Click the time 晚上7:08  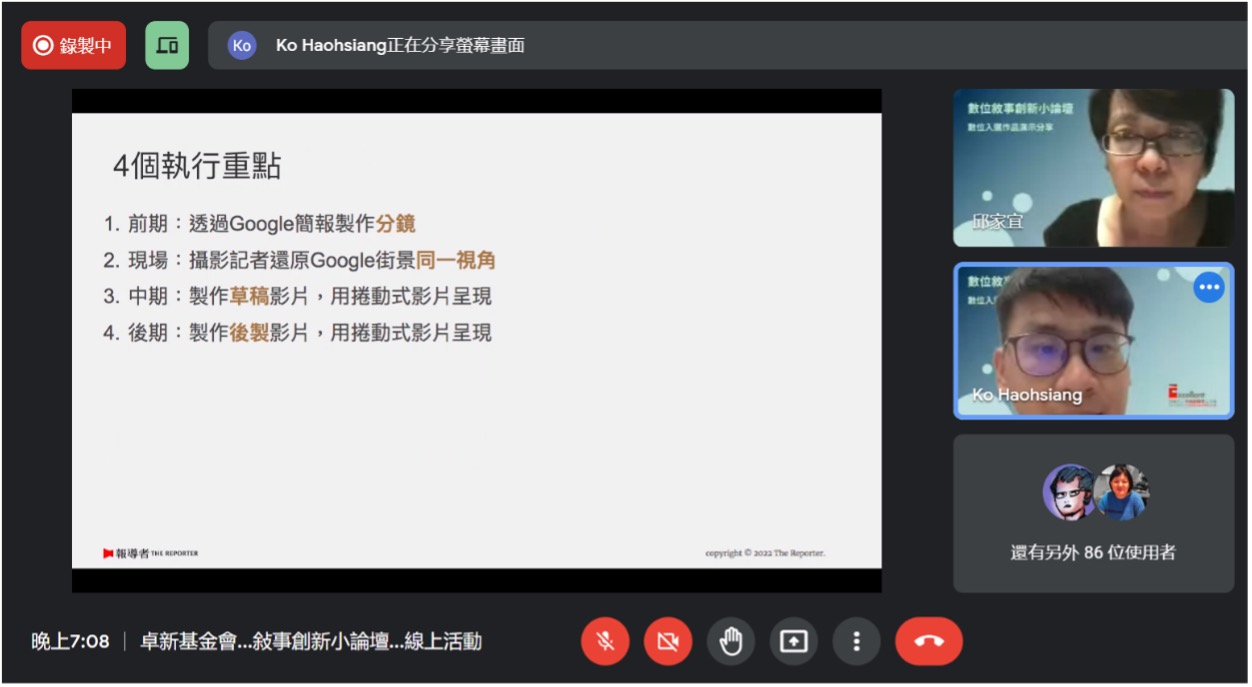pos(70,641)
